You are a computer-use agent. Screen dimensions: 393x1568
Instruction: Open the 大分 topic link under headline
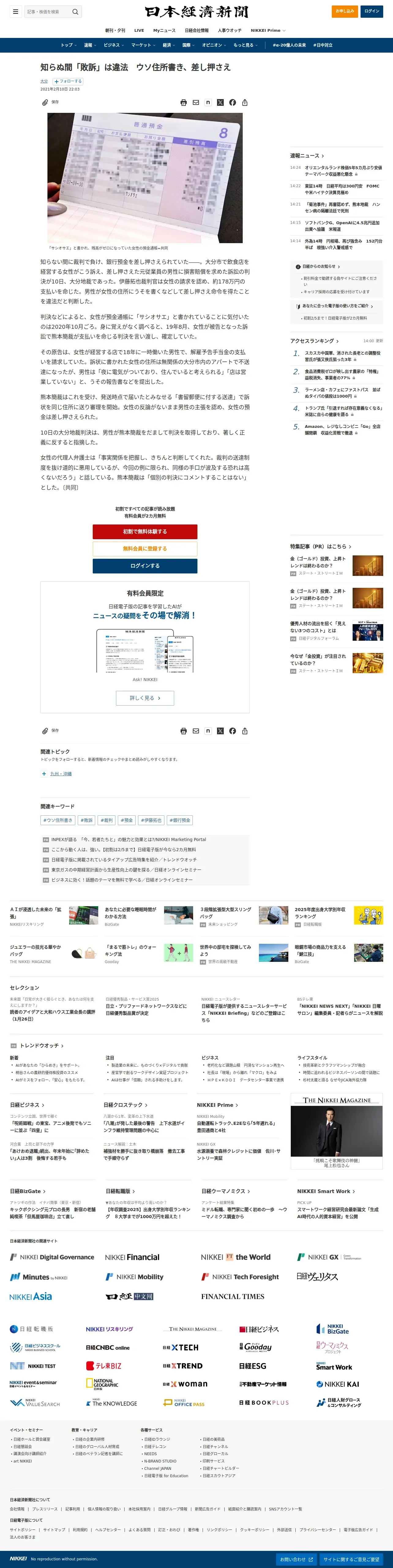(44, 81)
